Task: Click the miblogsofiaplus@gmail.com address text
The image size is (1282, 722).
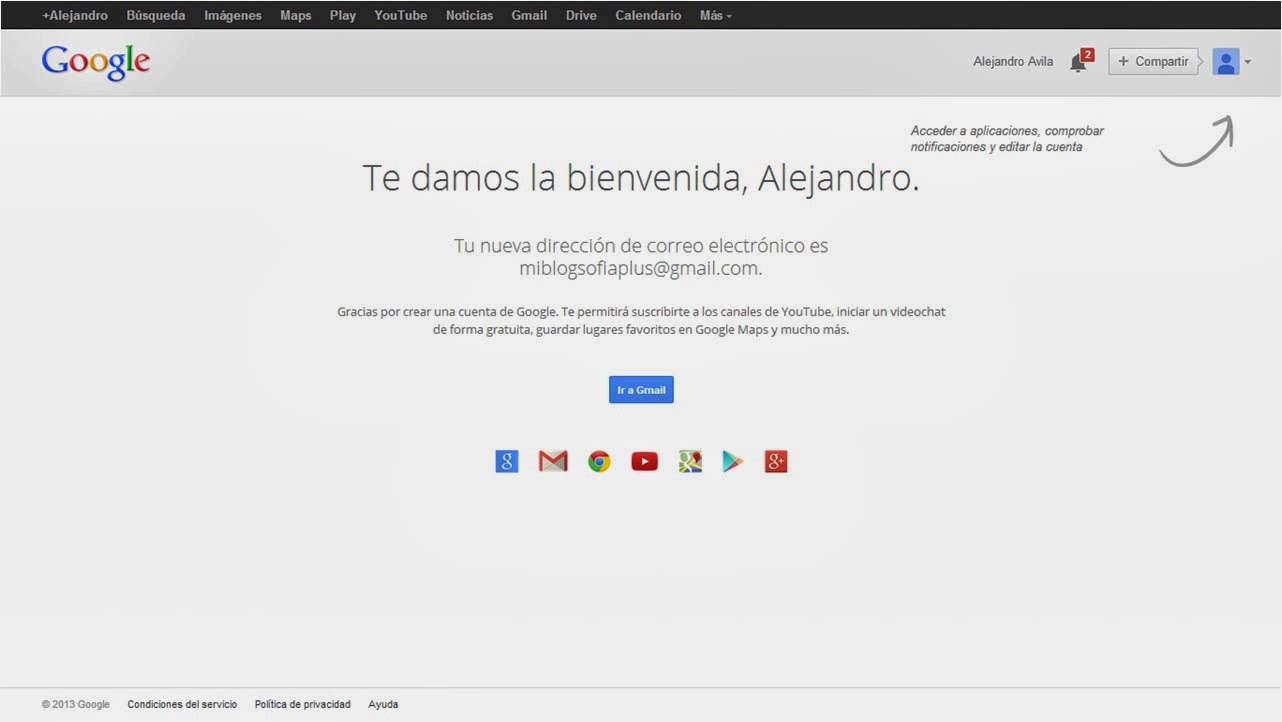Action: point(640,269)
